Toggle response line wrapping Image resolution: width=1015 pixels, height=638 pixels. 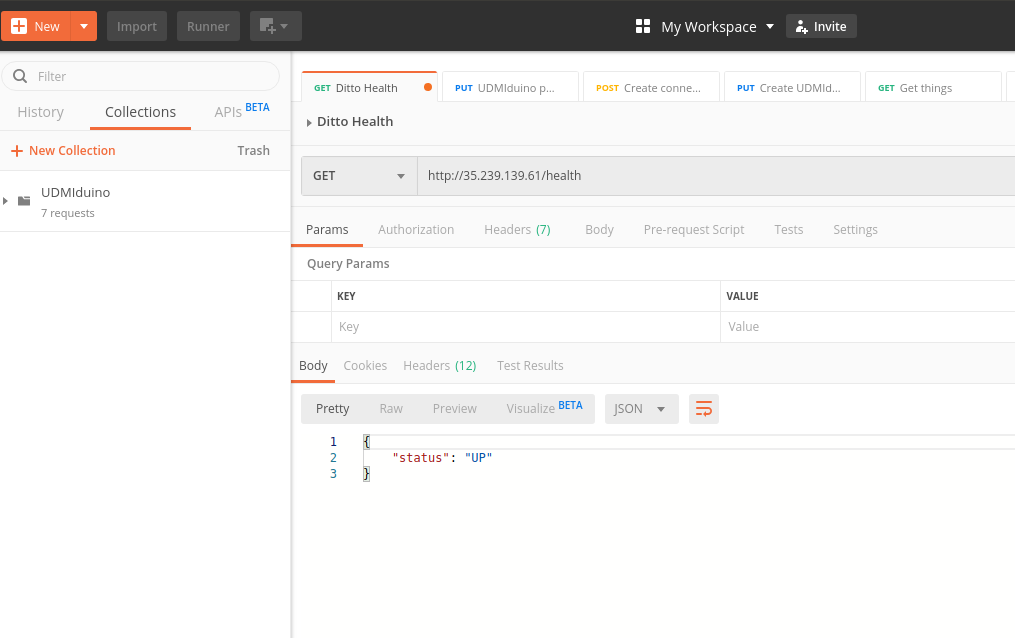(x=704, y=409)
